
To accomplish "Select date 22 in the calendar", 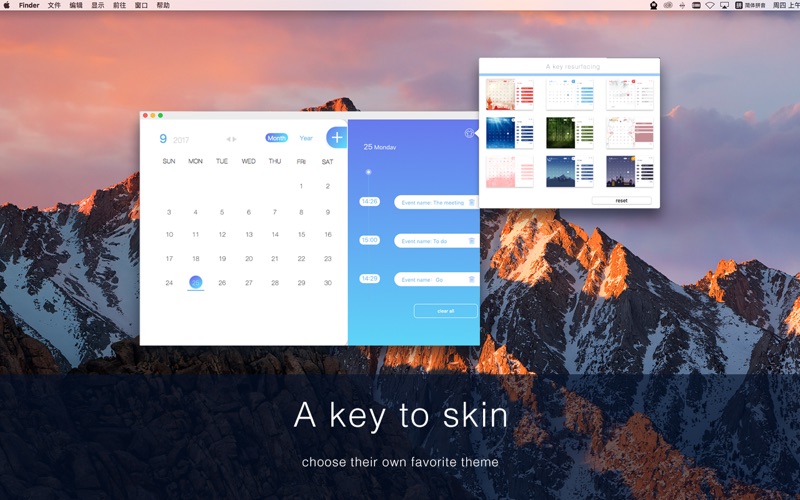I will coord(301,259).
